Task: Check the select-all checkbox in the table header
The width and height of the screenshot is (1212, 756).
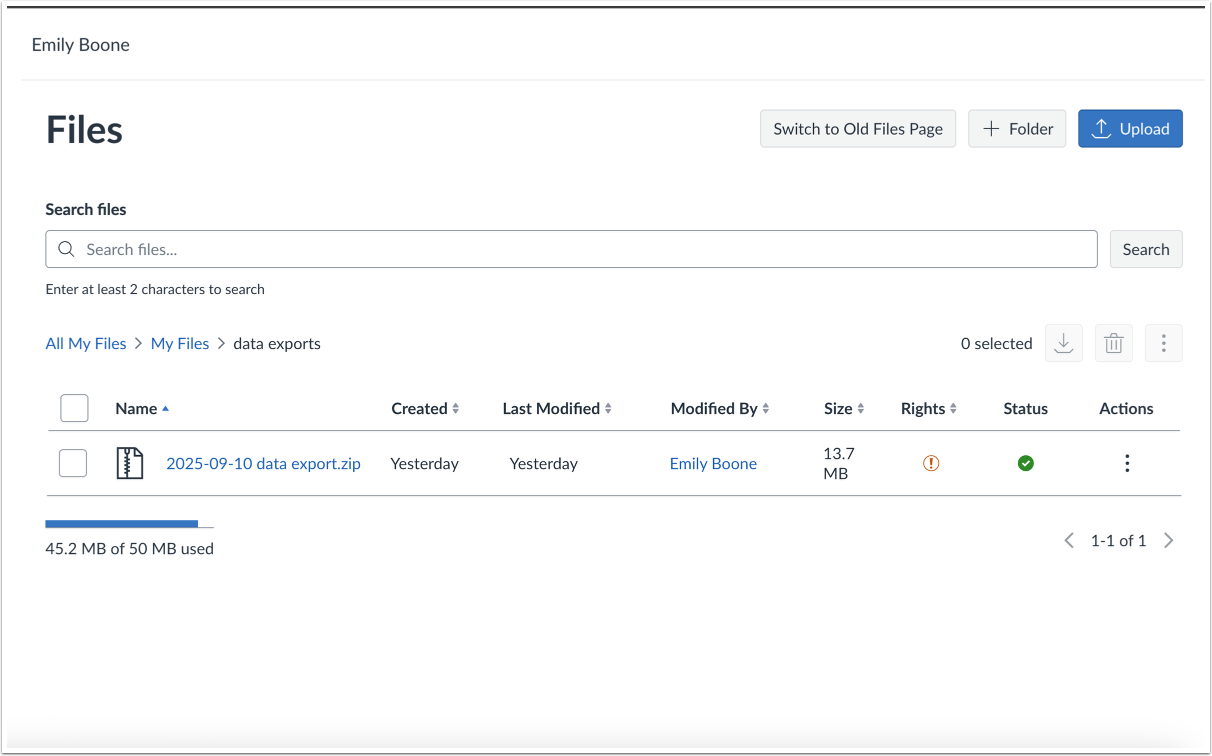Action: [74, 408]
